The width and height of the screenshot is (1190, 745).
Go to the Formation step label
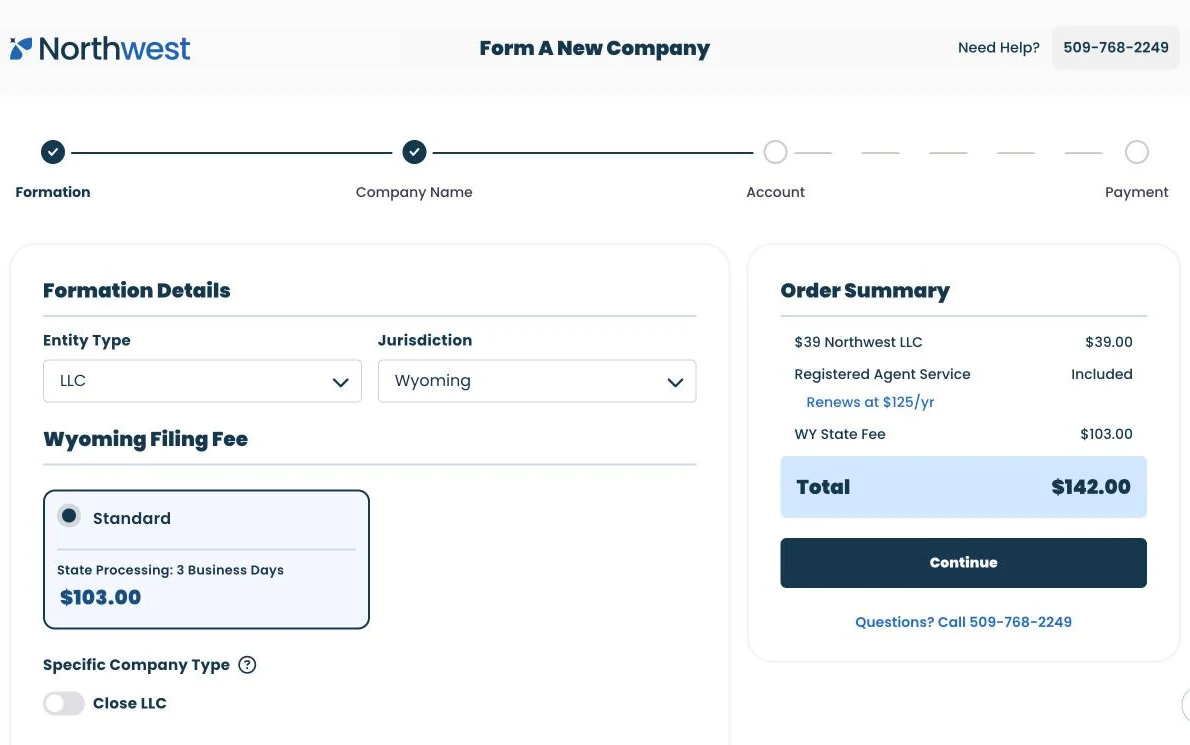(53, 192)
